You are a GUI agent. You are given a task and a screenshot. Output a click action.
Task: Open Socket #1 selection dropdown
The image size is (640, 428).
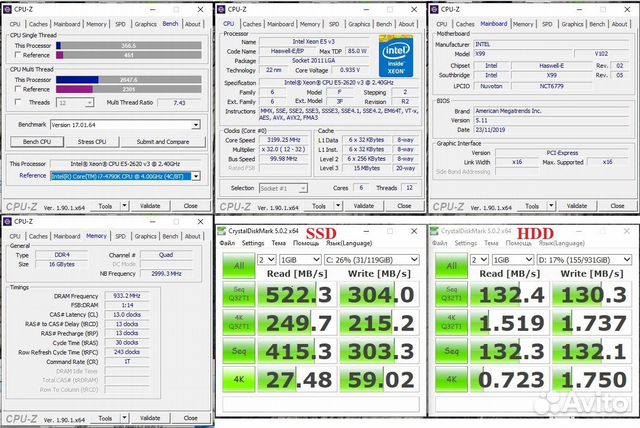(283, 188)
